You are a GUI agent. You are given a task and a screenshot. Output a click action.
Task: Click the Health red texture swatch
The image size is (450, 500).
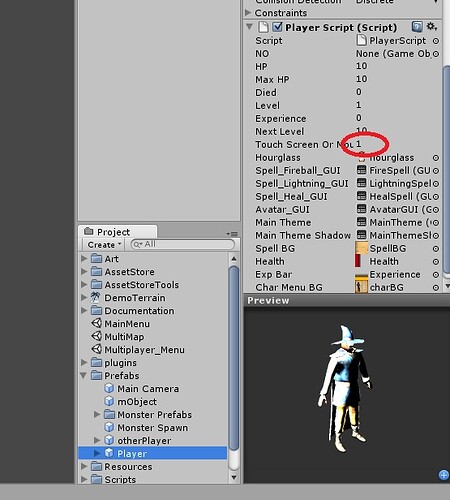[358, 261]
